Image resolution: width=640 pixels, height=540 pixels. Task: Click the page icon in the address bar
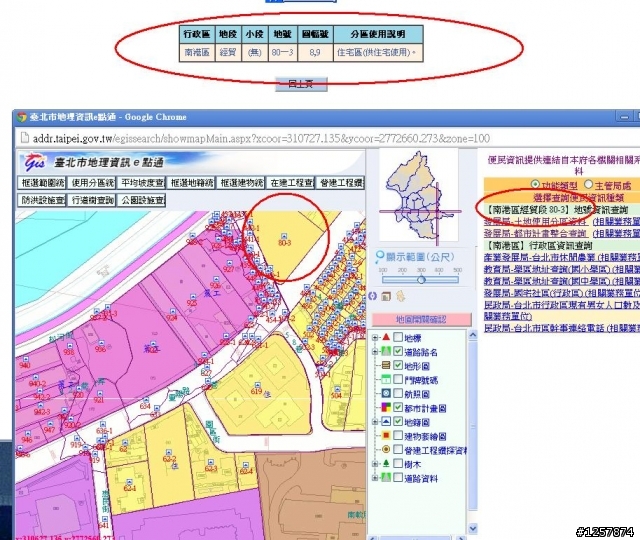[x=25, y=138]
